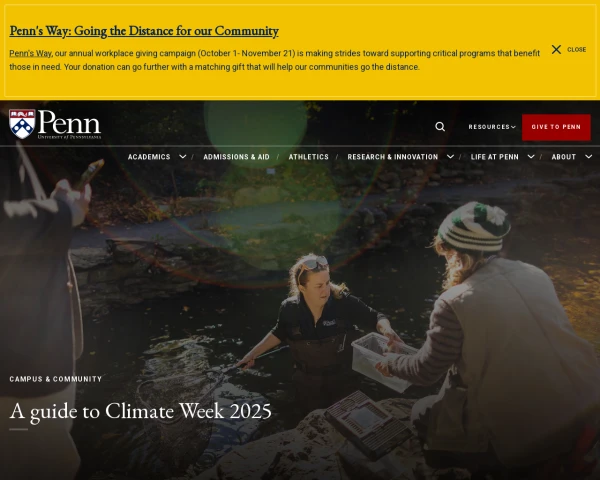The width and height of the screenshot is (600, 480).
Task: Open the Athletics menu link
Action: click(308, 157)
